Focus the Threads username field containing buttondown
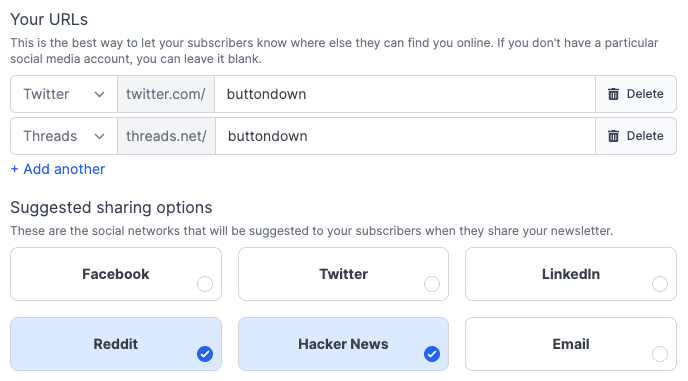The image size is (688, 381). 405,136
